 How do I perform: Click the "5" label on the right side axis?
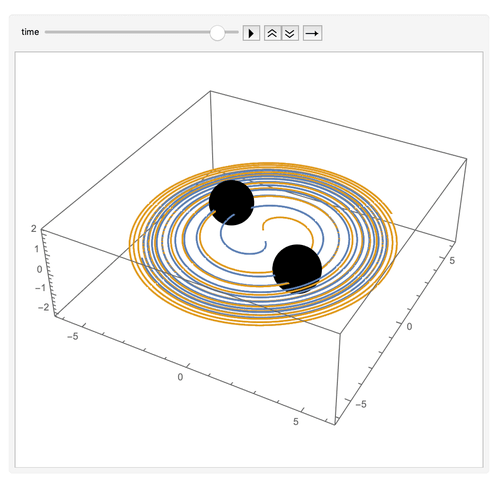(452, 261)
